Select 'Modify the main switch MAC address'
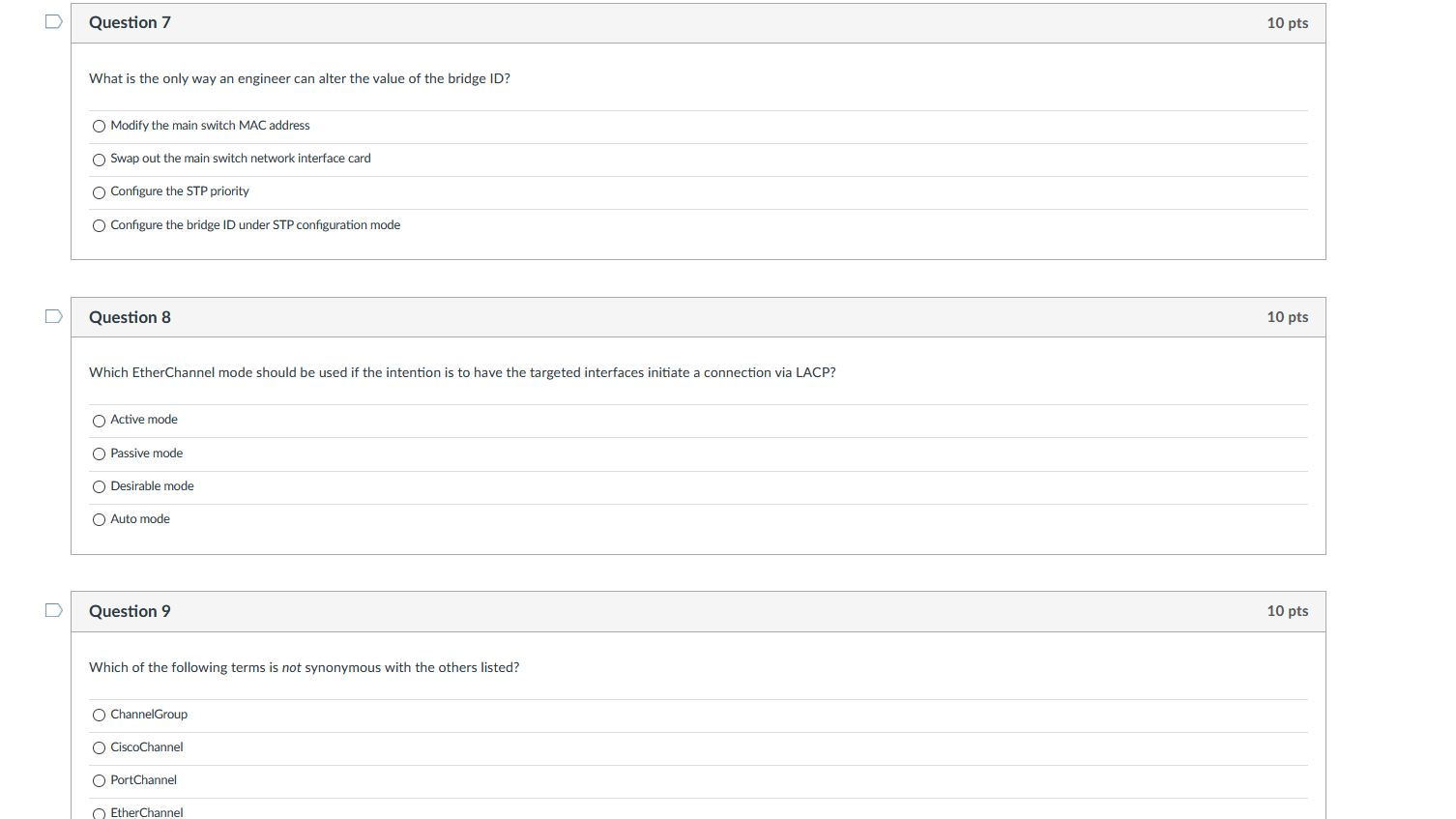 coord(99,126)
